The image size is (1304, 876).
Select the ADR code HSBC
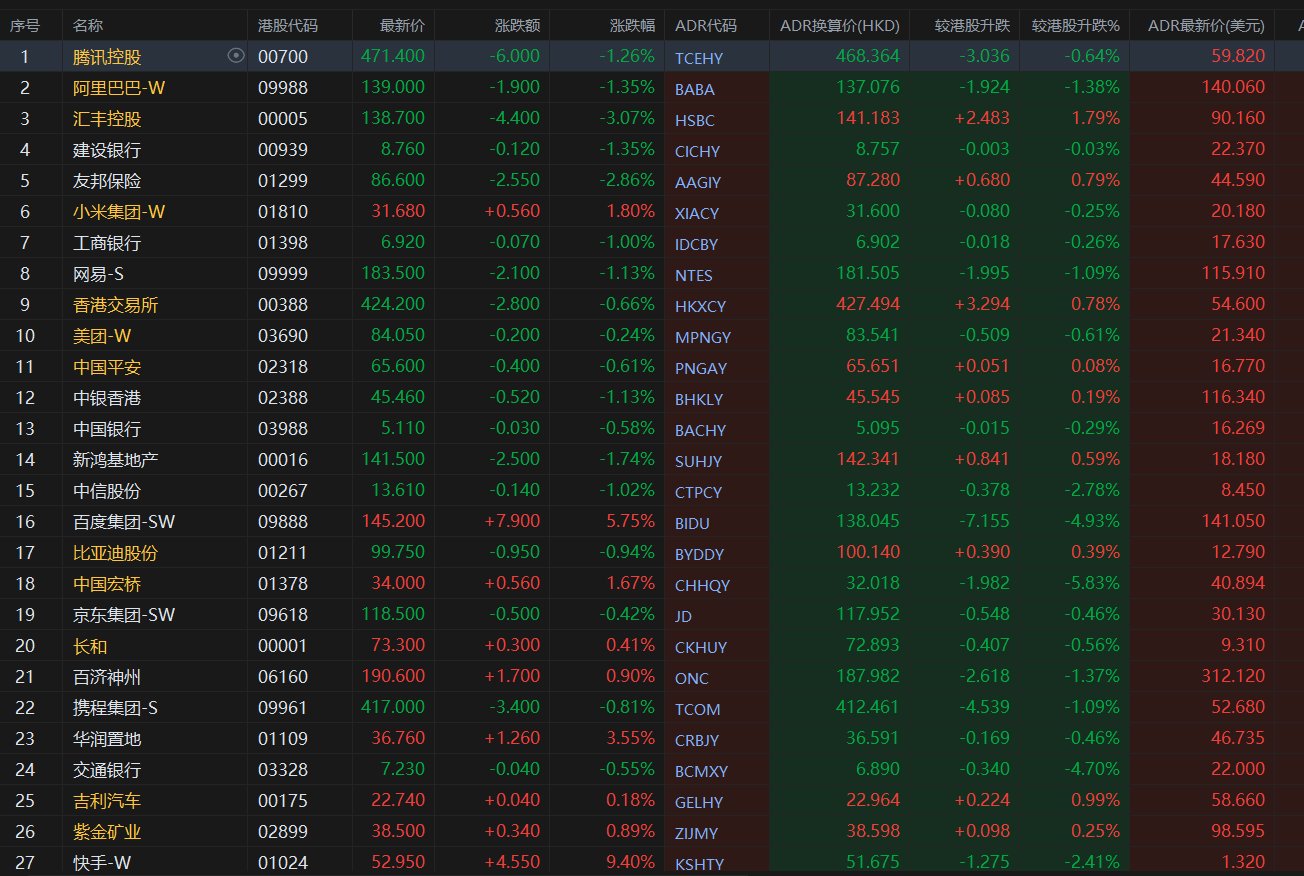pyautogui.click(x=695, y=121)
